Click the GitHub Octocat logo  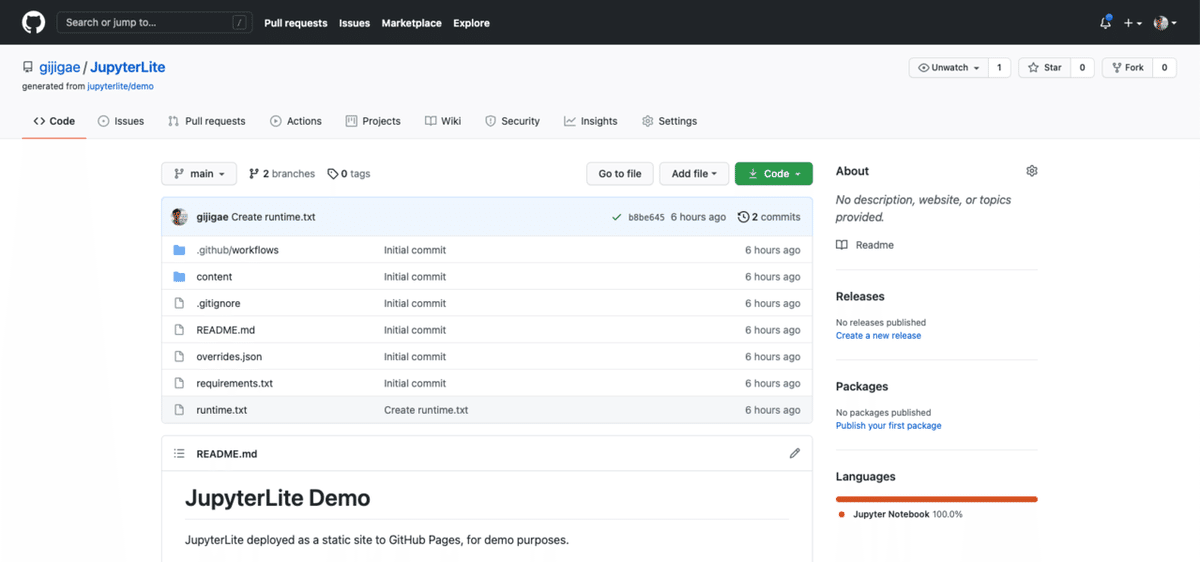33,22
